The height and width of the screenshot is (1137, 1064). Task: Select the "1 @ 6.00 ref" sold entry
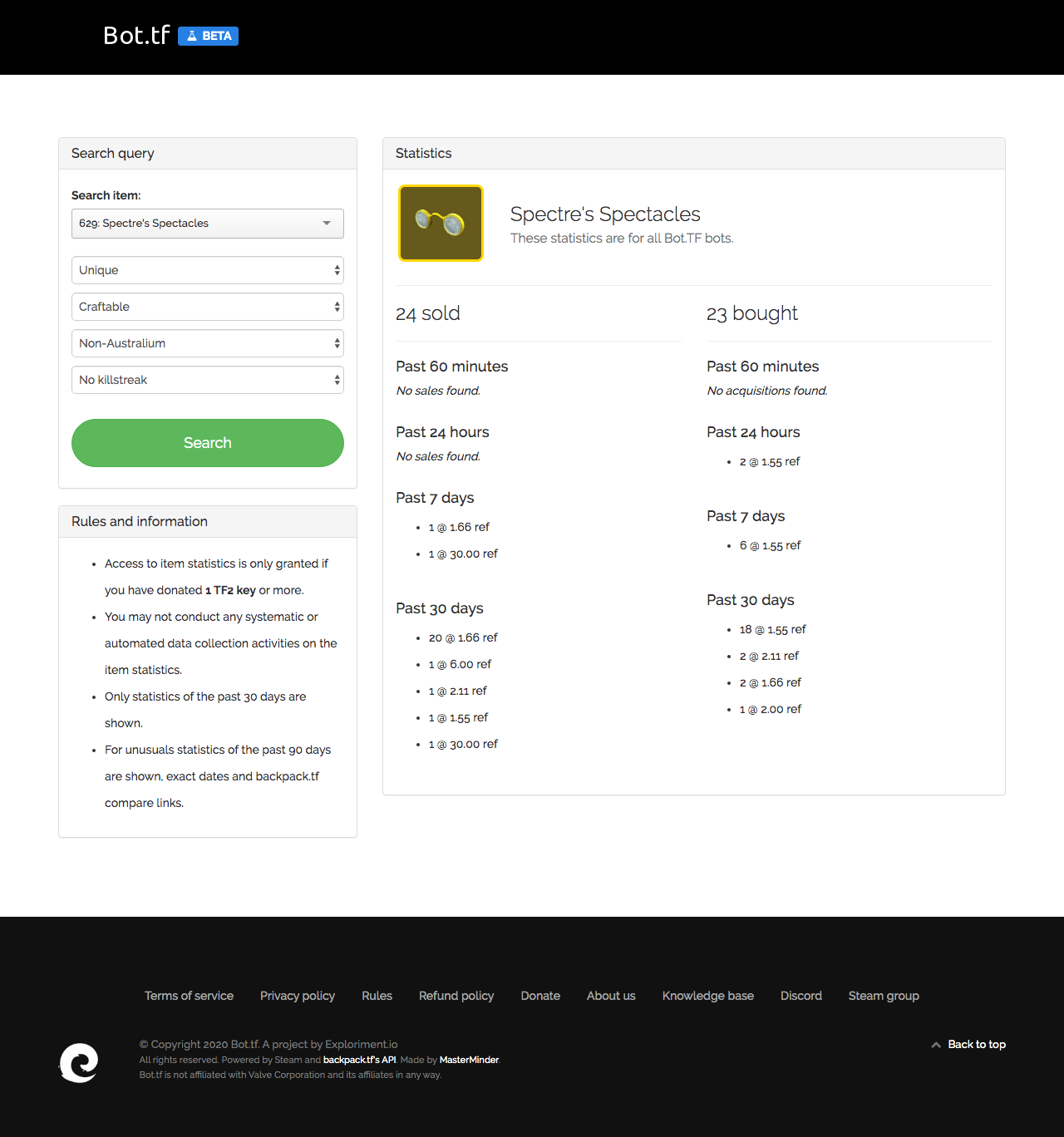pyautogui.click(x=460, y=664)
